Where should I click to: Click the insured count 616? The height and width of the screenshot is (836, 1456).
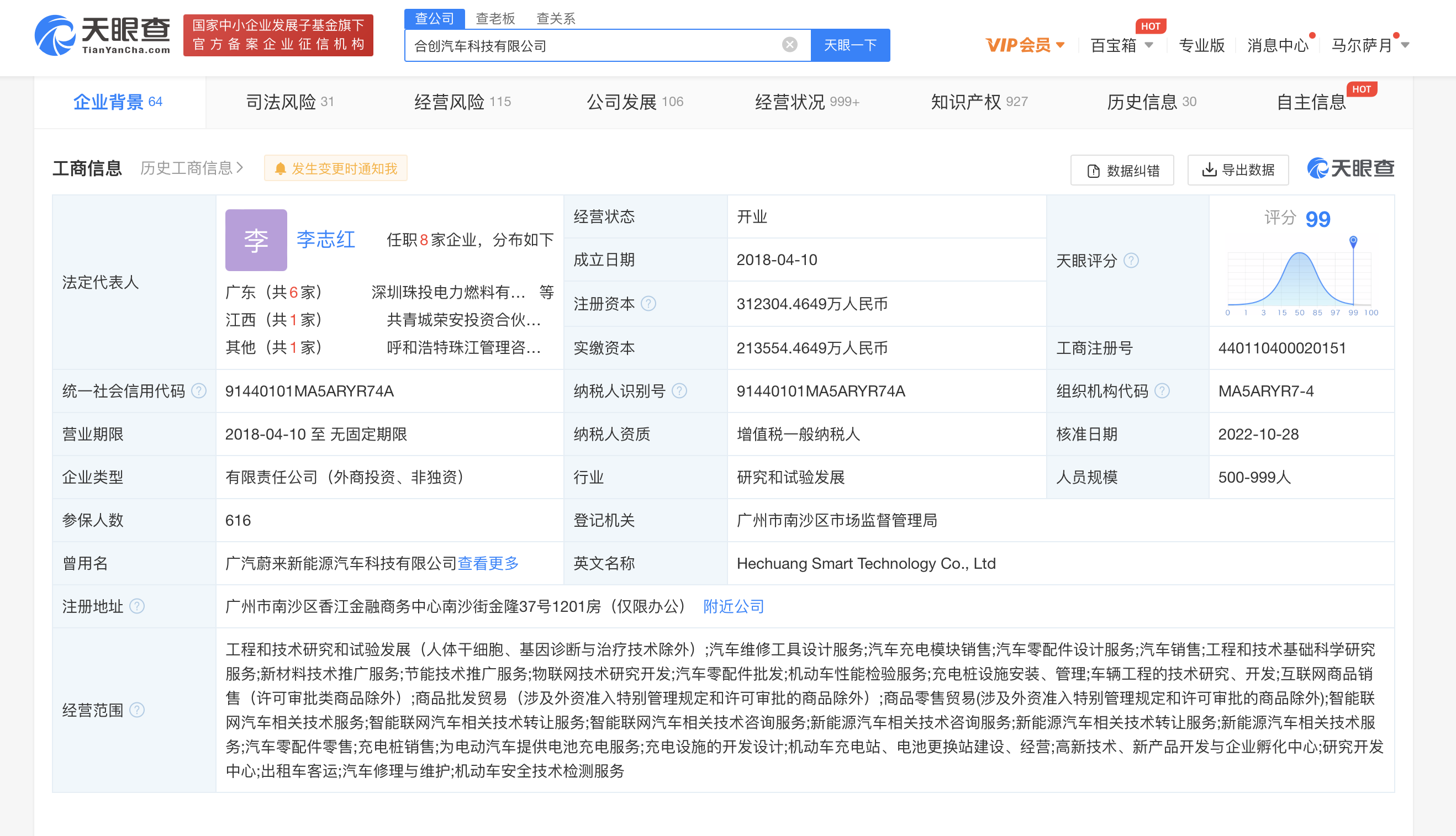pyautogui.click(x=238, y=520)
